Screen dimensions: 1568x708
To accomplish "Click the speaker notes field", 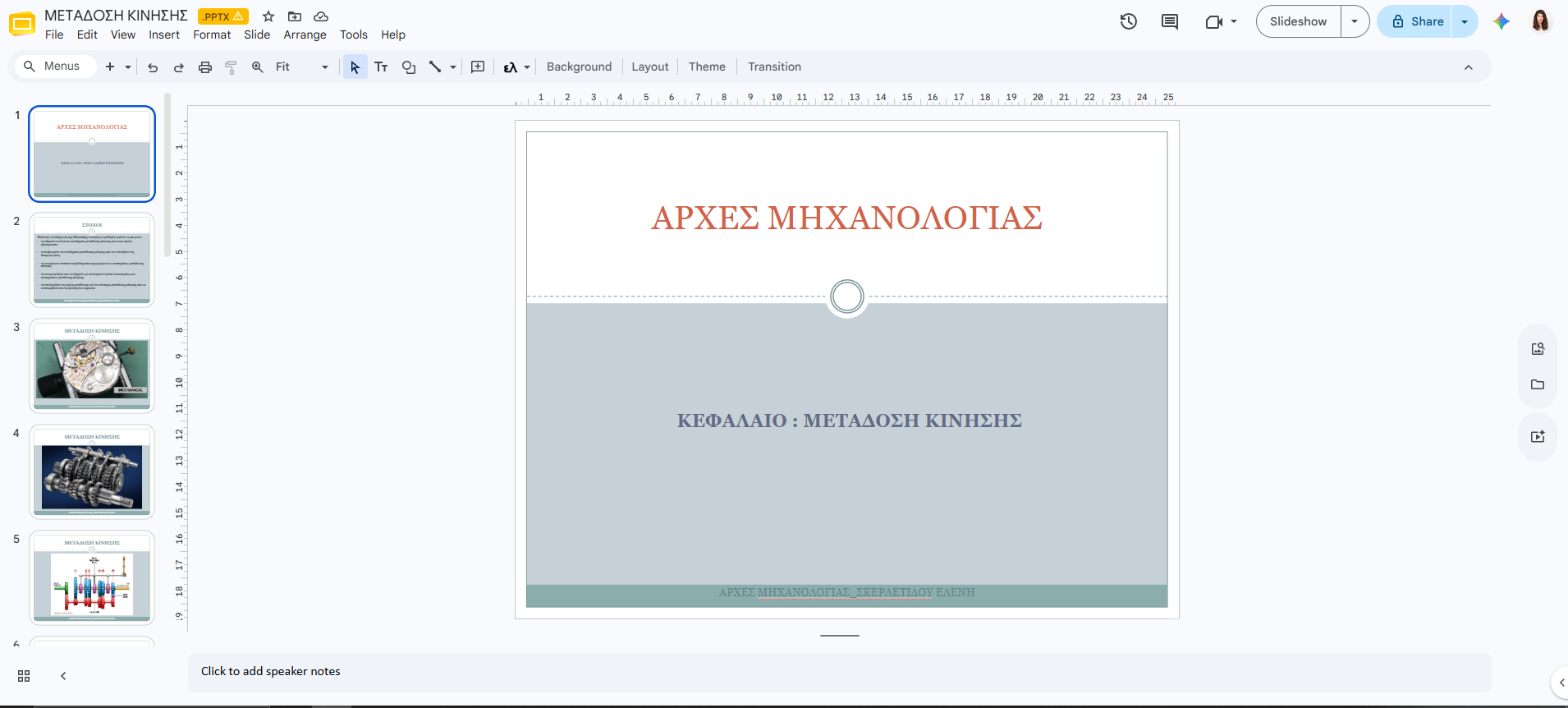I will [839, 672].
